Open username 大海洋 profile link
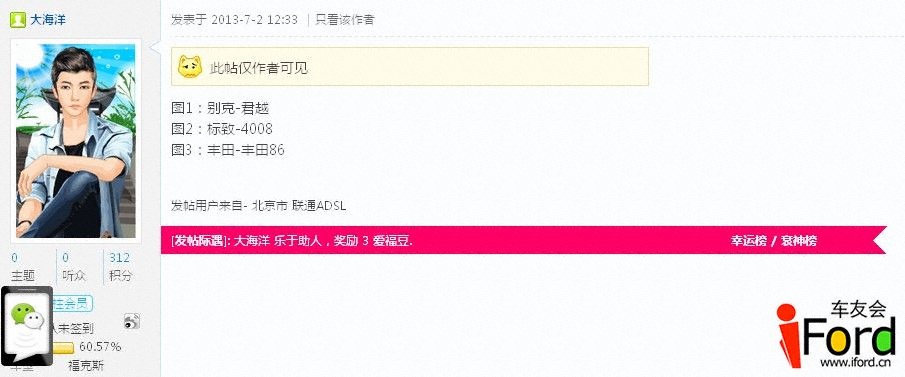 48,20
